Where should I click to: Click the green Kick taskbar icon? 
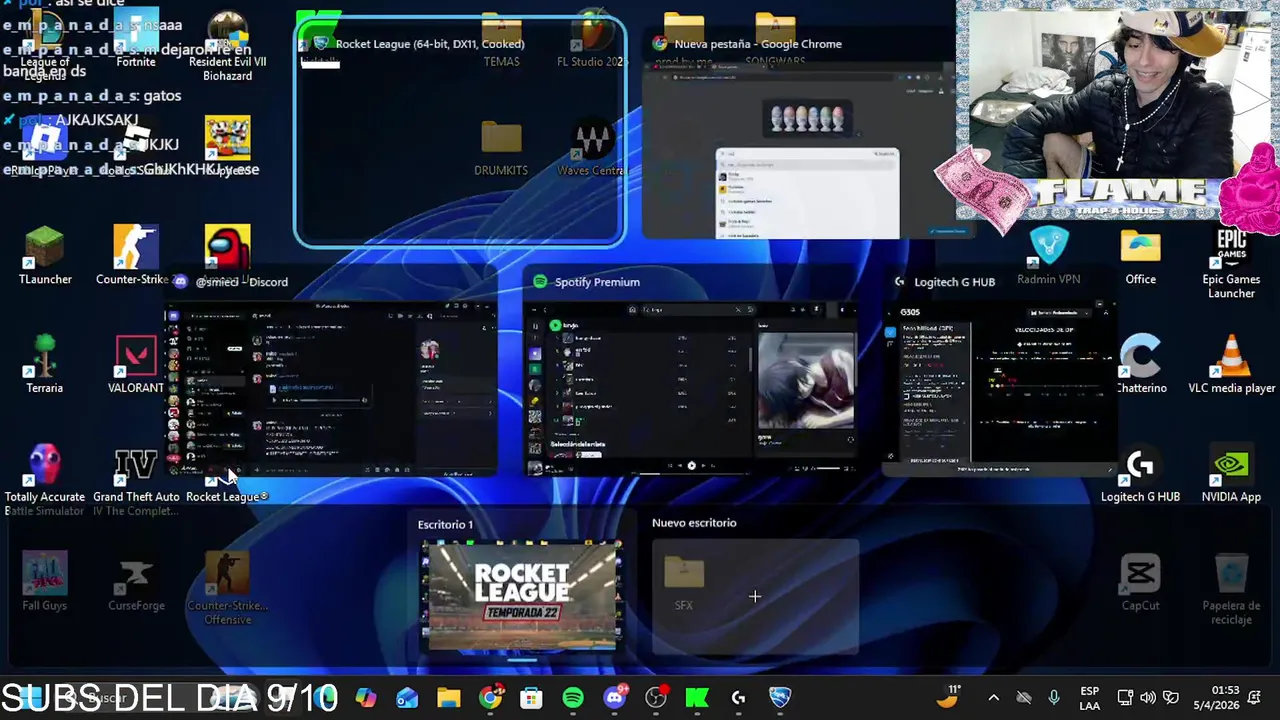click(x=697, y=697)
